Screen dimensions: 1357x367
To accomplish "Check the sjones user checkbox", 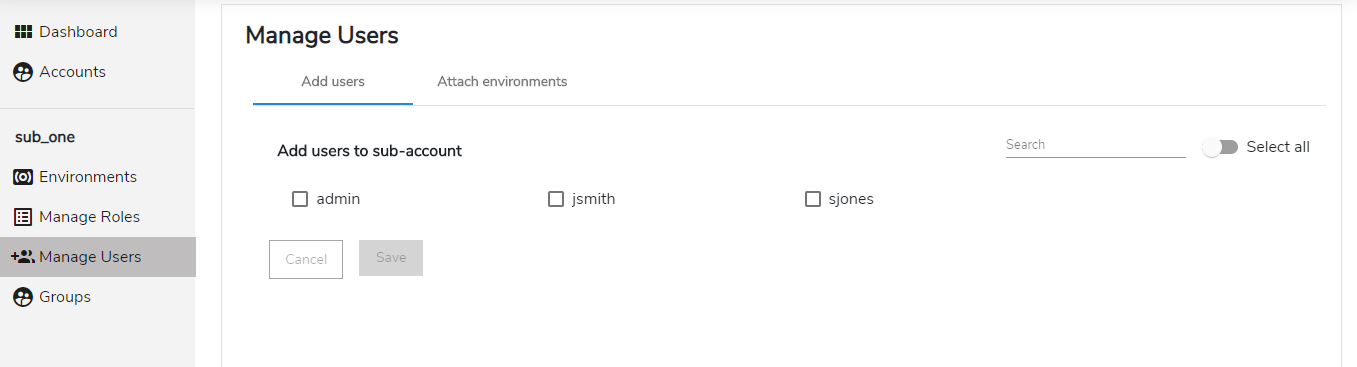I will tap(813, 199).
